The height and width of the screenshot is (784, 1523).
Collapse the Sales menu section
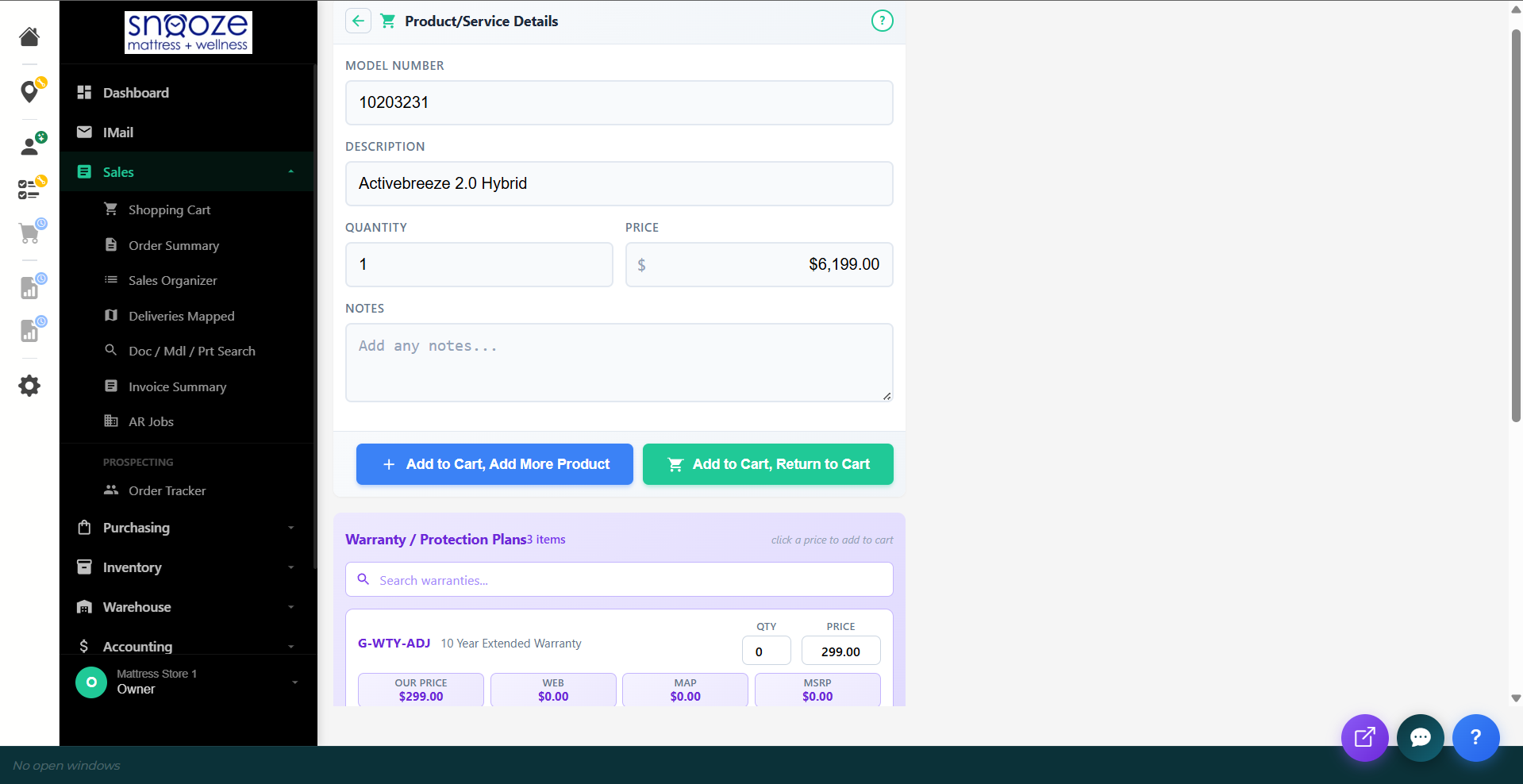[187, 172]
